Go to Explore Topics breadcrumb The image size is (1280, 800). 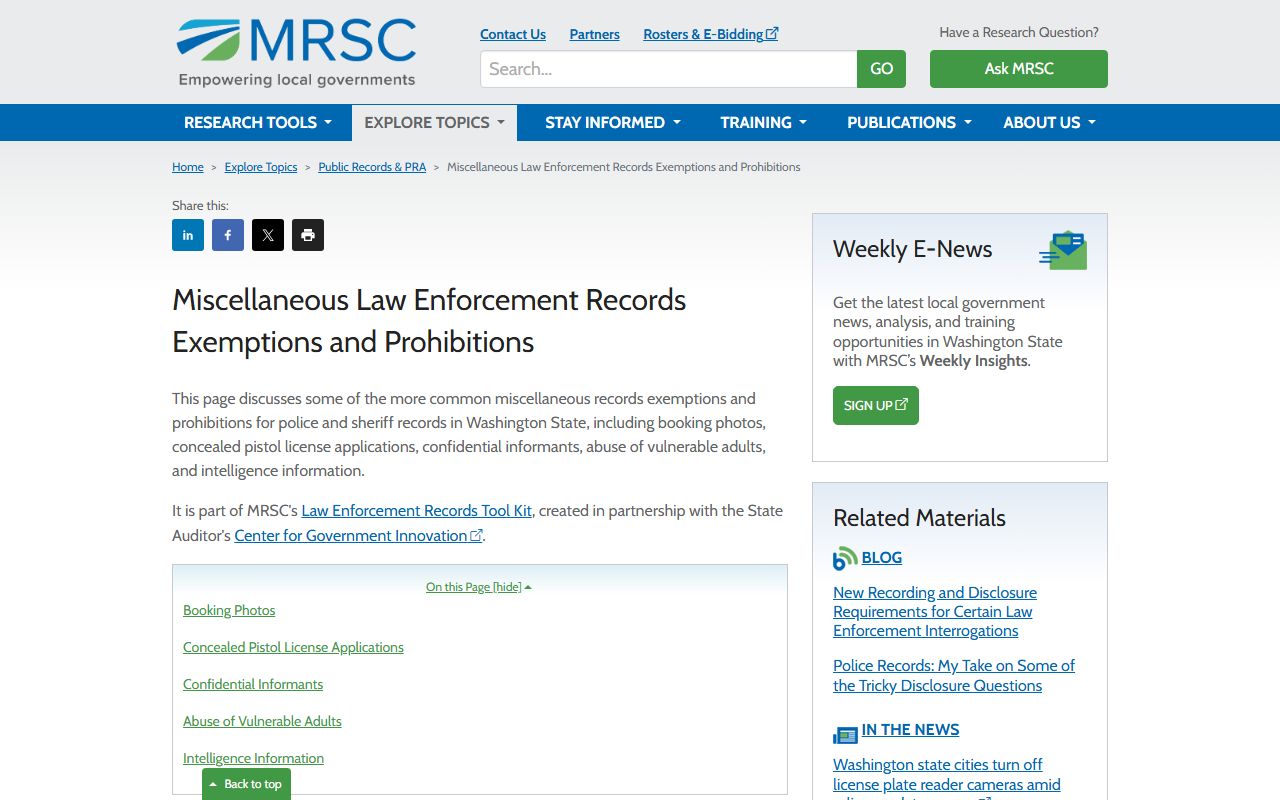coord(261,167)
